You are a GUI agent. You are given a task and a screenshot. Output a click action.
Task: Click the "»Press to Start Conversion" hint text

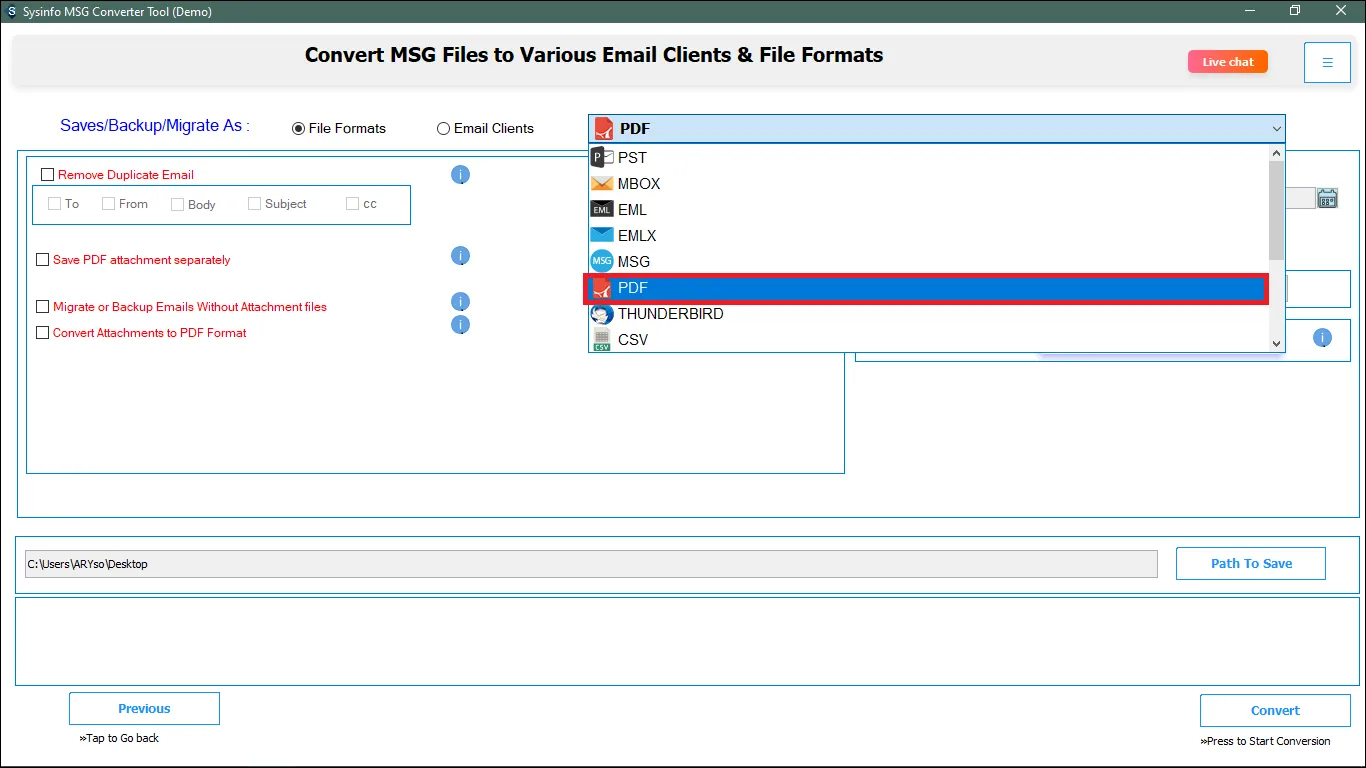[1265, 741]
